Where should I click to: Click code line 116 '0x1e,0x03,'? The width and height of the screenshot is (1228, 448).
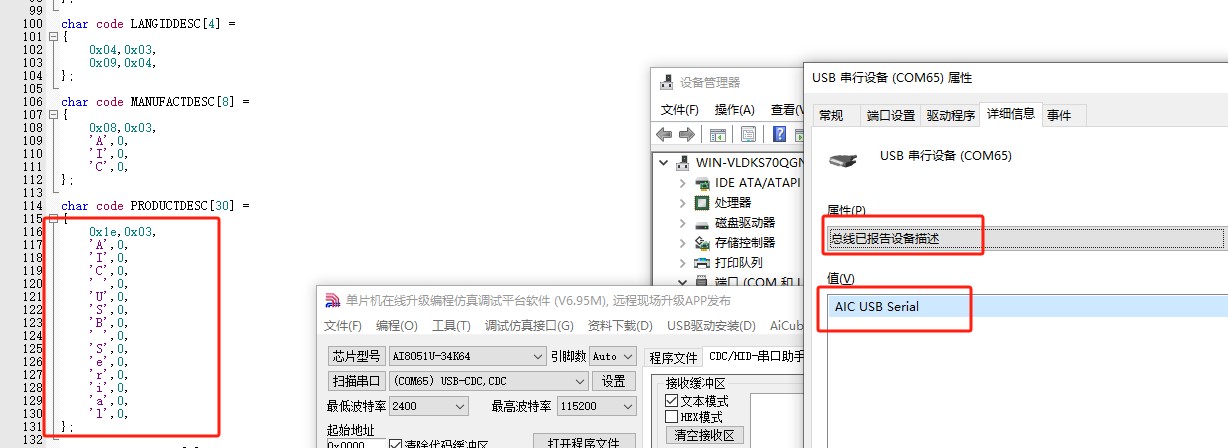(122, 231)
